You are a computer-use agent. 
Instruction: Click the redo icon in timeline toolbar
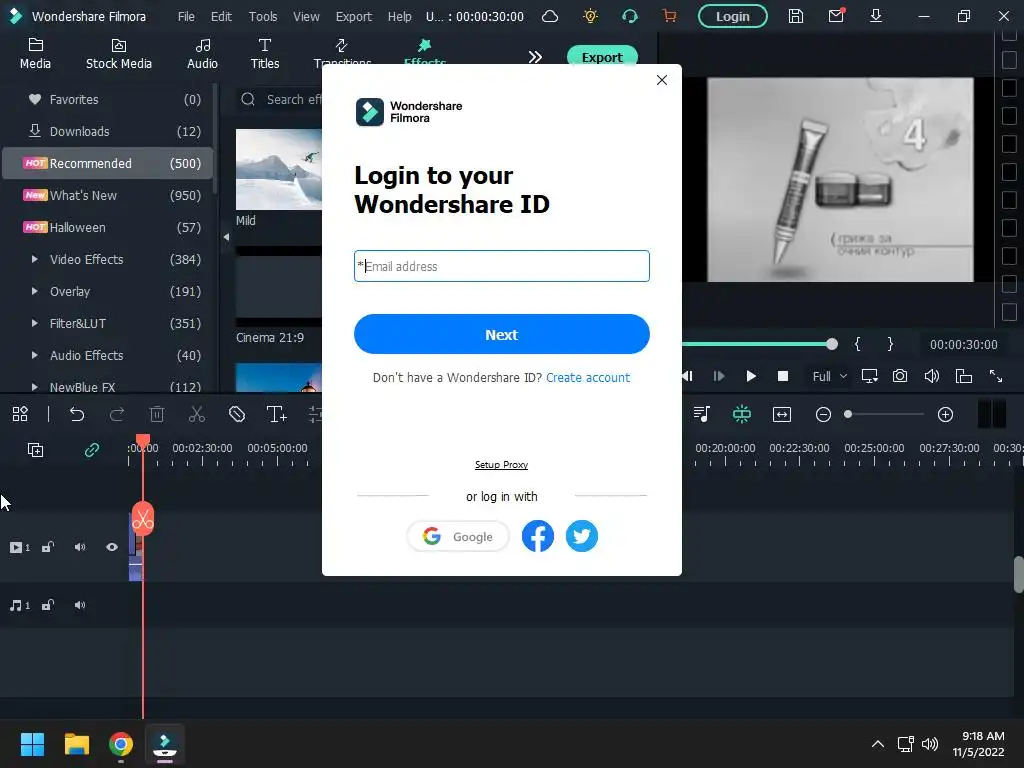tap(117, 414)
